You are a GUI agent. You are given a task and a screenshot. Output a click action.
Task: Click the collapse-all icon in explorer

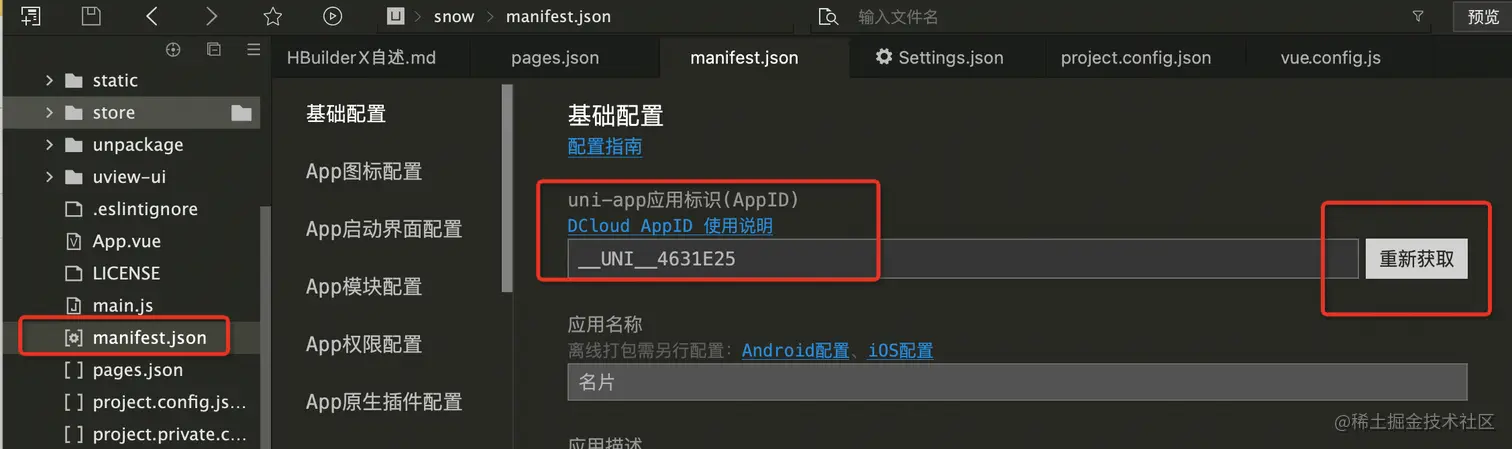(213, 49)
